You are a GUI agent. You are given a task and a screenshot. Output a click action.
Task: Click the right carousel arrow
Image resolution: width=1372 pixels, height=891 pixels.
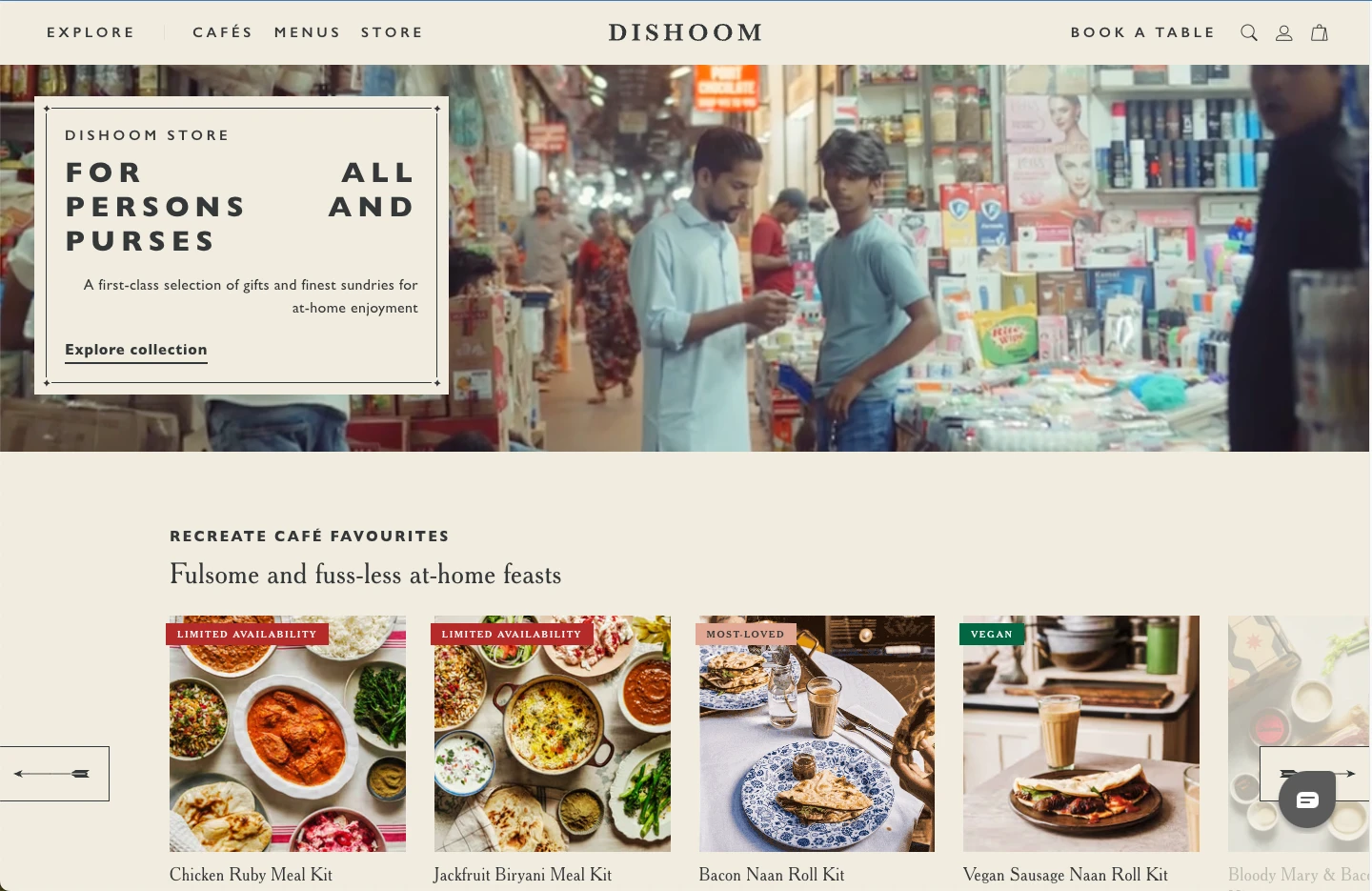click(x=1316, y=774)
